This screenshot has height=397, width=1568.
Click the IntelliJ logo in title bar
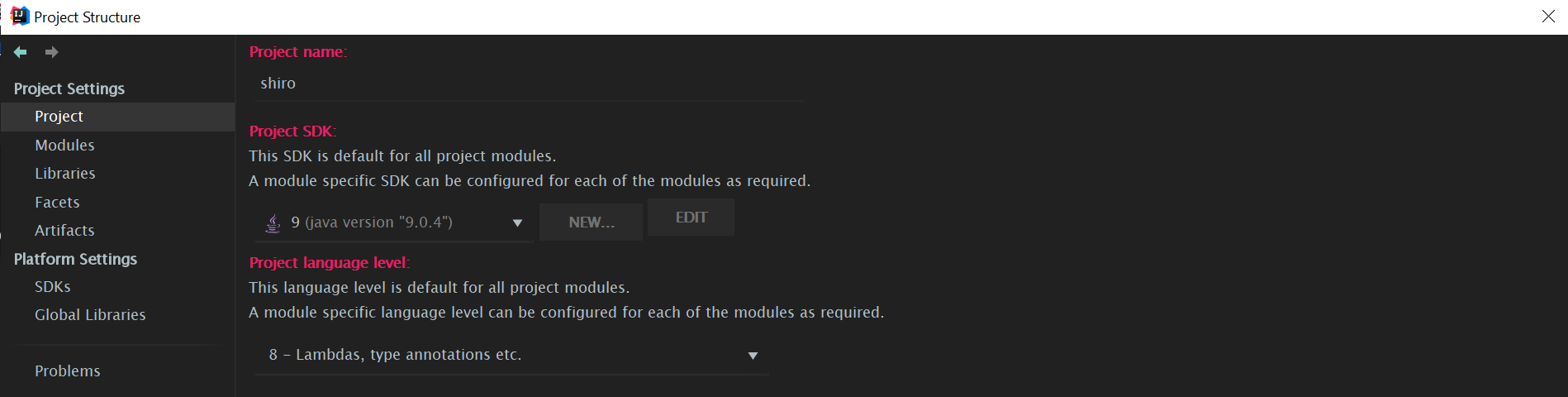[x=19, y=17]
